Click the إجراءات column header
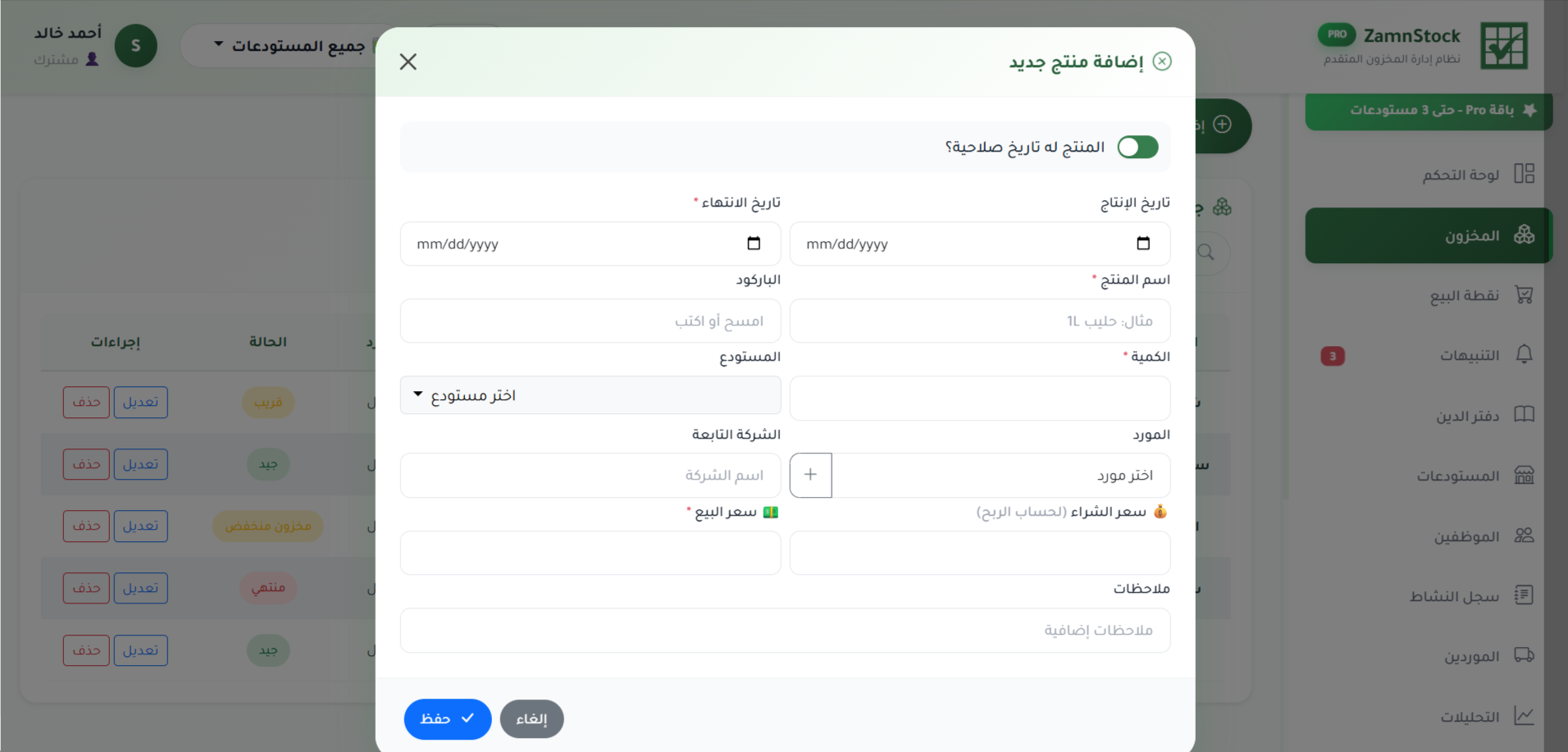Screen dimensions: 1568x752 (x=116, y=342)
